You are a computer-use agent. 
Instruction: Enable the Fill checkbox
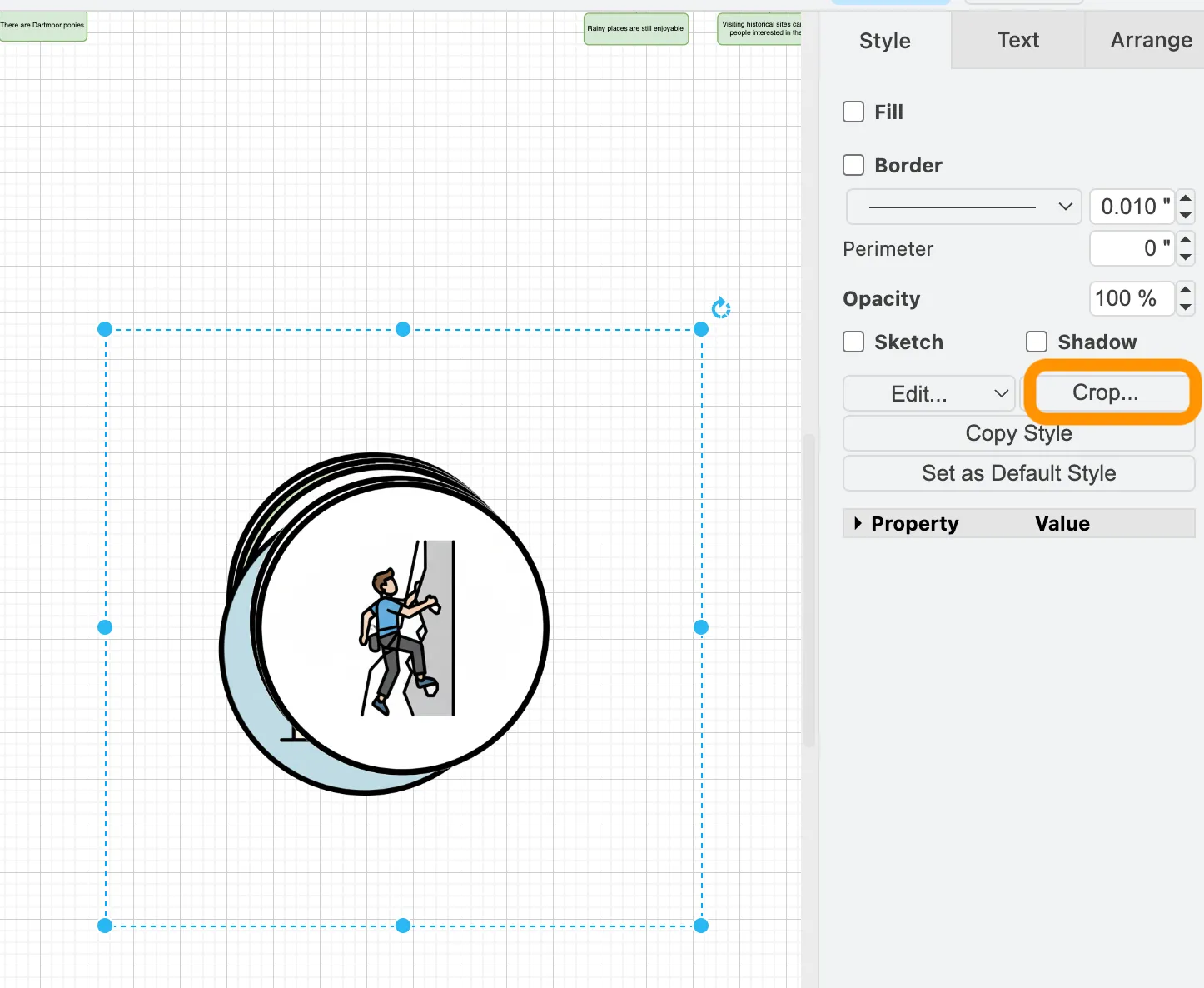[x=853, y=112]
